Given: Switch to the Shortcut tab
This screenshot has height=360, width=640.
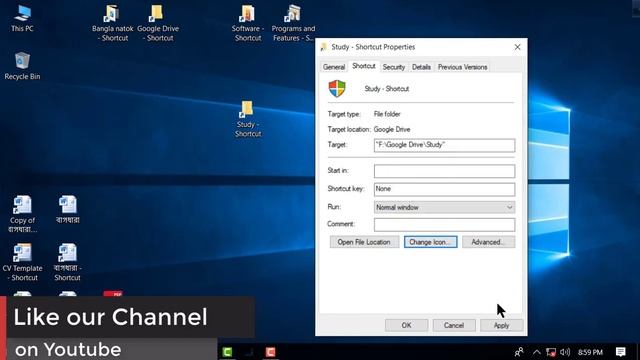Looking at the screenshot, I should coord(364,66).
